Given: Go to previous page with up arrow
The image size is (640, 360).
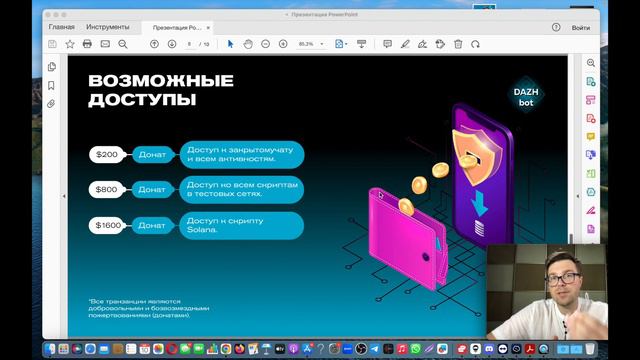Looking at the screenshot, I should [x=154, y=44].
